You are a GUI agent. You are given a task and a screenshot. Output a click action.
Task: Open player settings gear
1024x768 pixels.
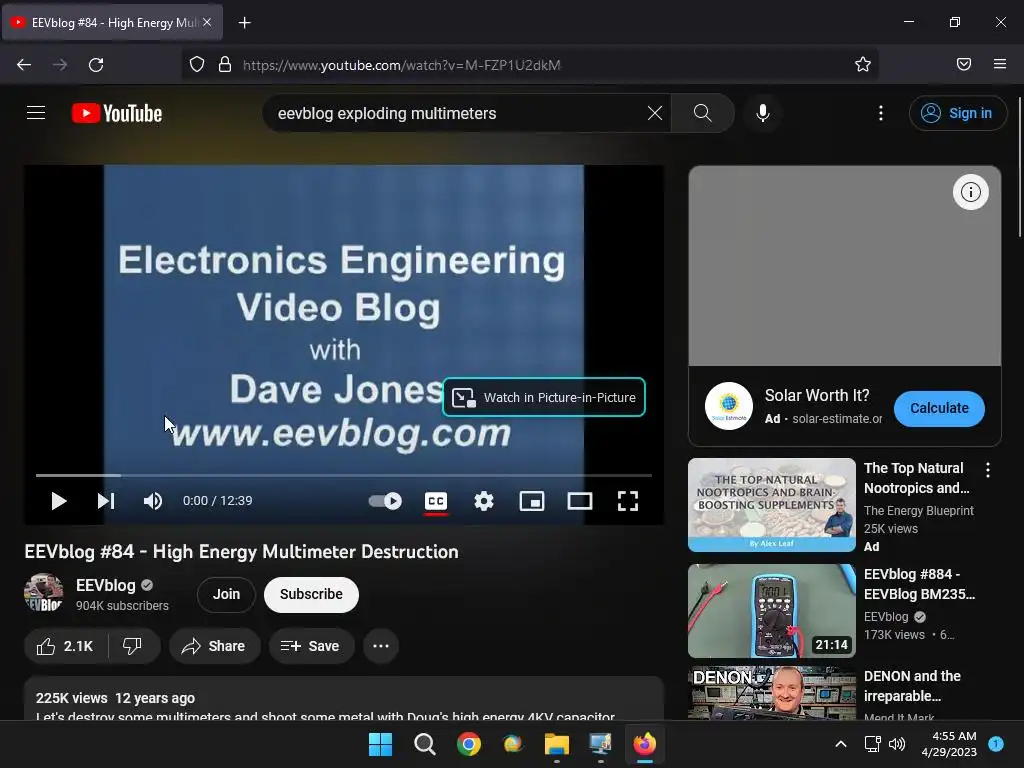484,501
